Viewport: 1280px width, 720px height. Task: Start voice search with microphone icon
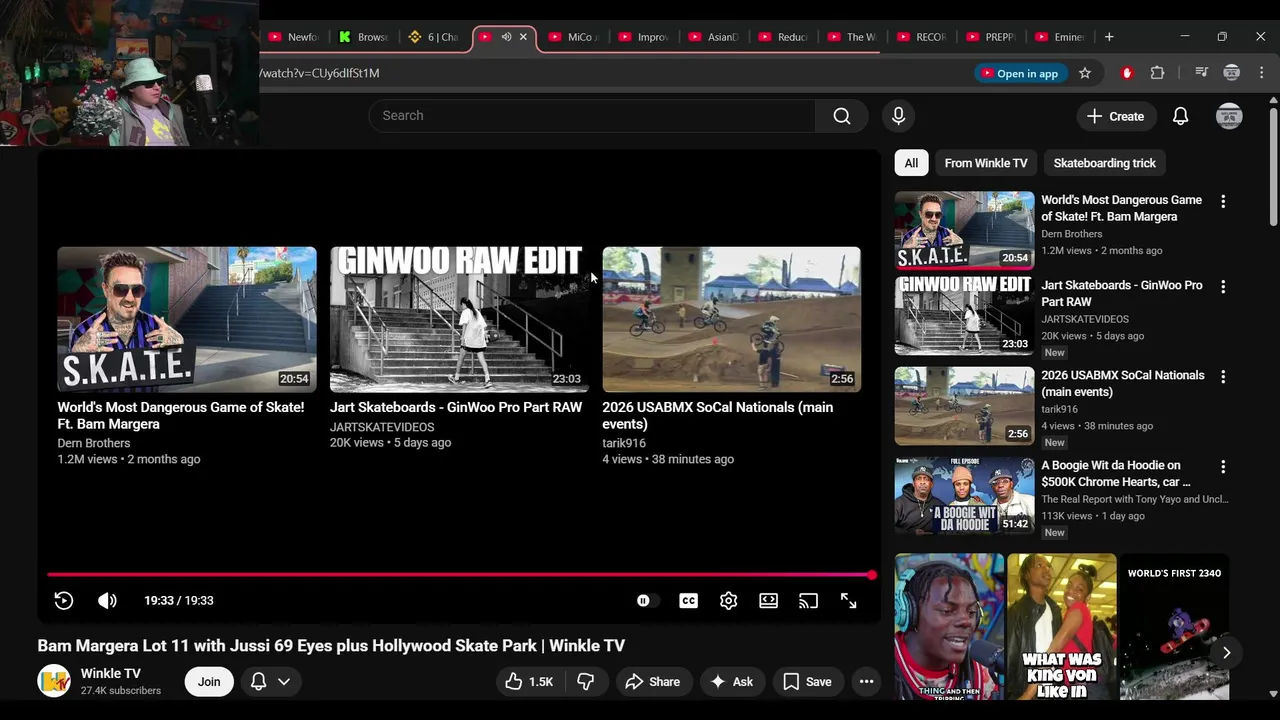click(x=898, y=116)
